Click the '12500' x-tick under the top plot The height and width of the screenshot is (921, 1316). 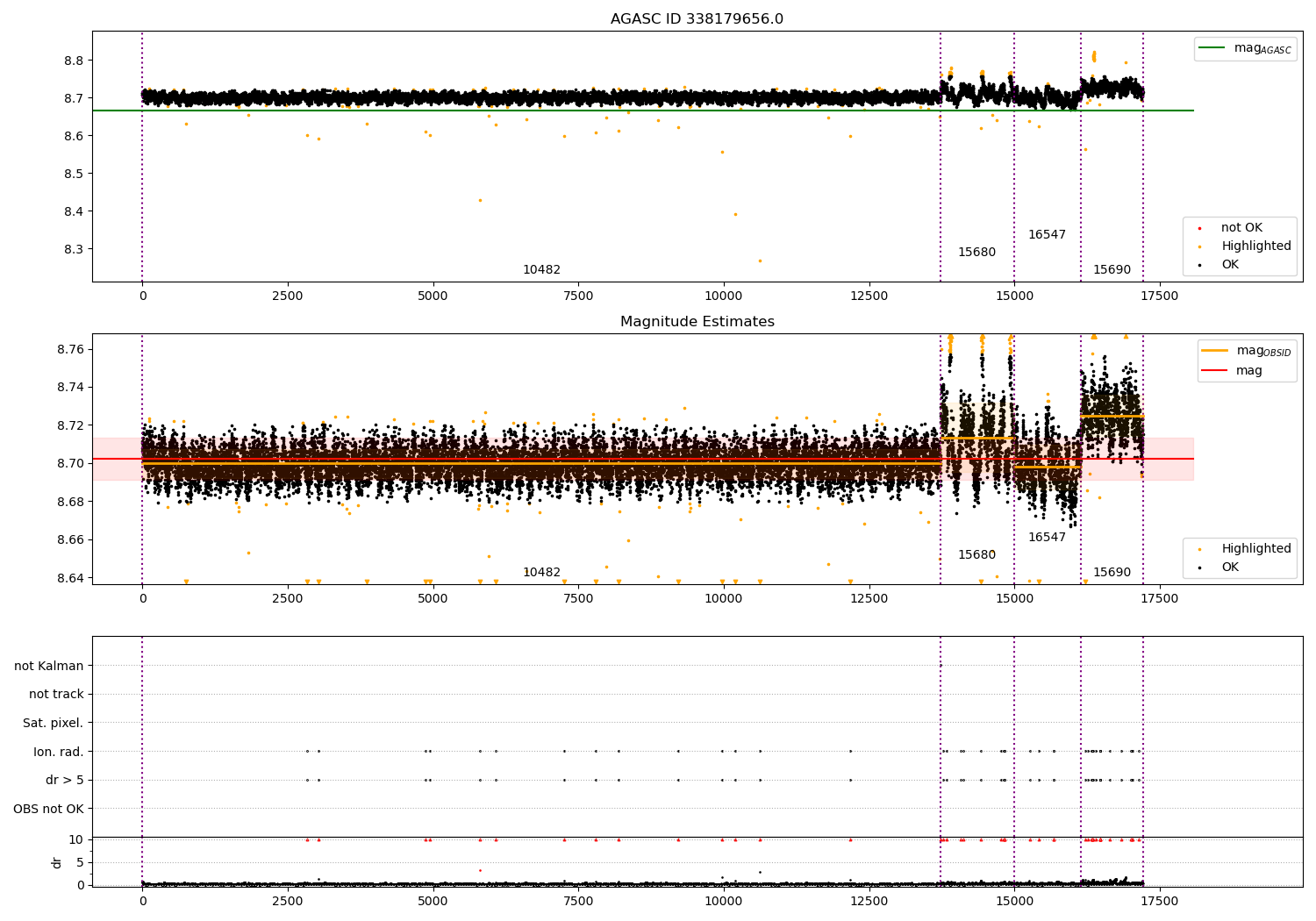click(x=869, y=296)
